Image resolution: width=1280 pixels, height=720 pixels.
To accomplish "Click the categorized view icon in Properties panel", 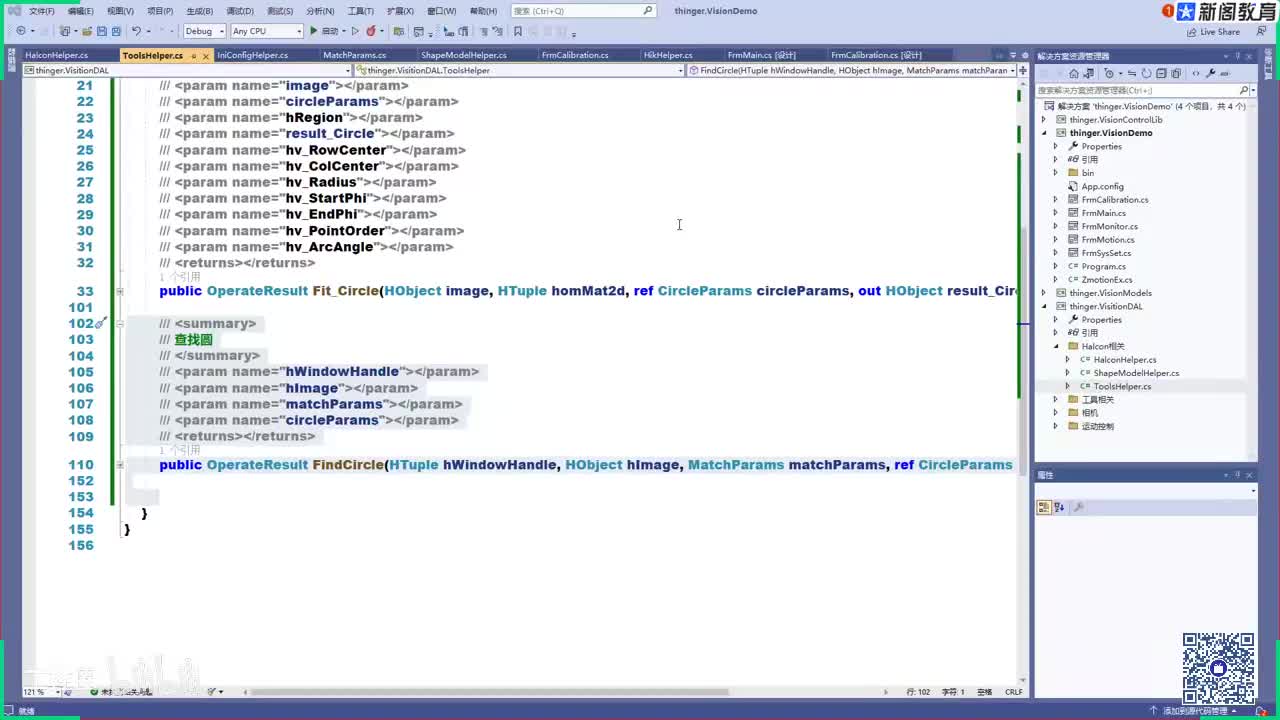I will (x=1044, y=507).
